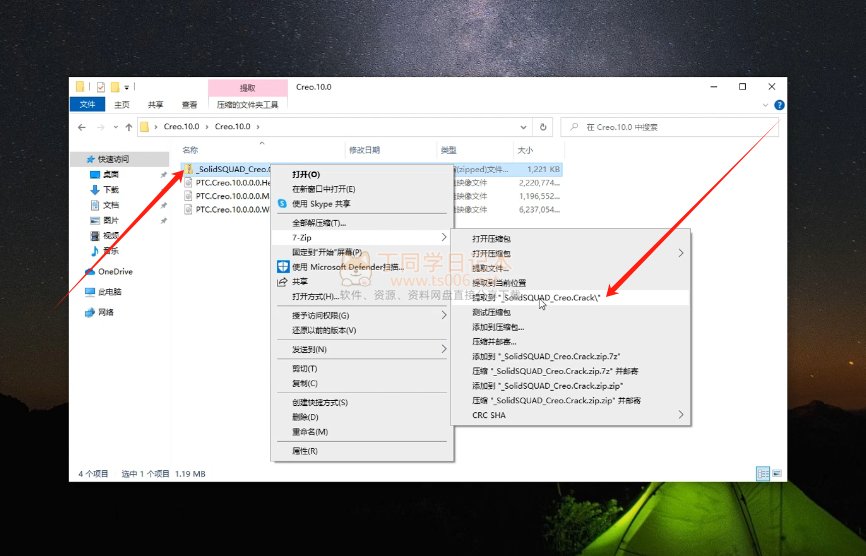The image size is (866, 556).
Task: Go back with the back arrow
Action: click(x=82, y=127)
